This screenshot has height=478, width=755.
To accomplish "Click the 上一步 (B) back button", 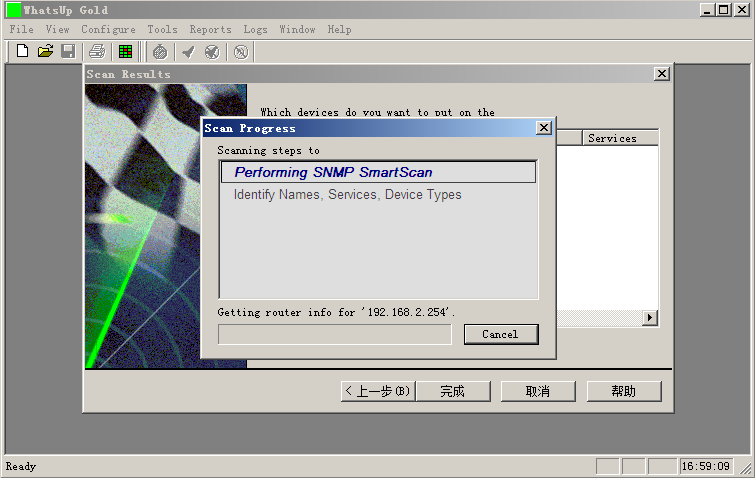I will tap(378, 391).
